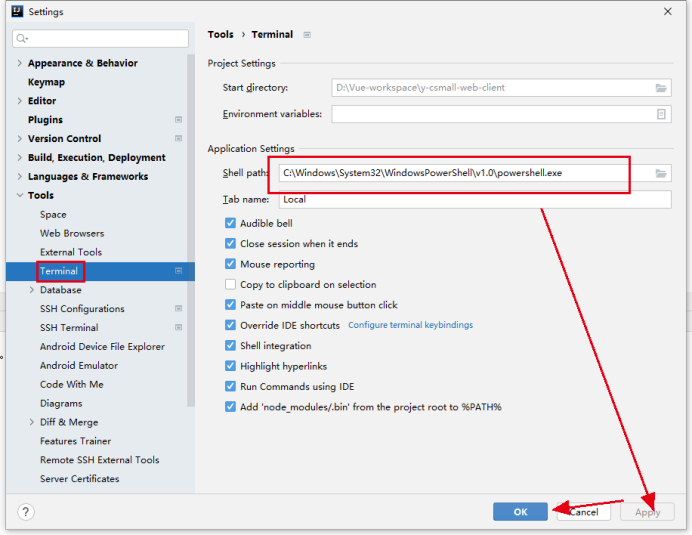Click the project-level icon on the Version Control row

pyautogui.click(x=178, y=139)
